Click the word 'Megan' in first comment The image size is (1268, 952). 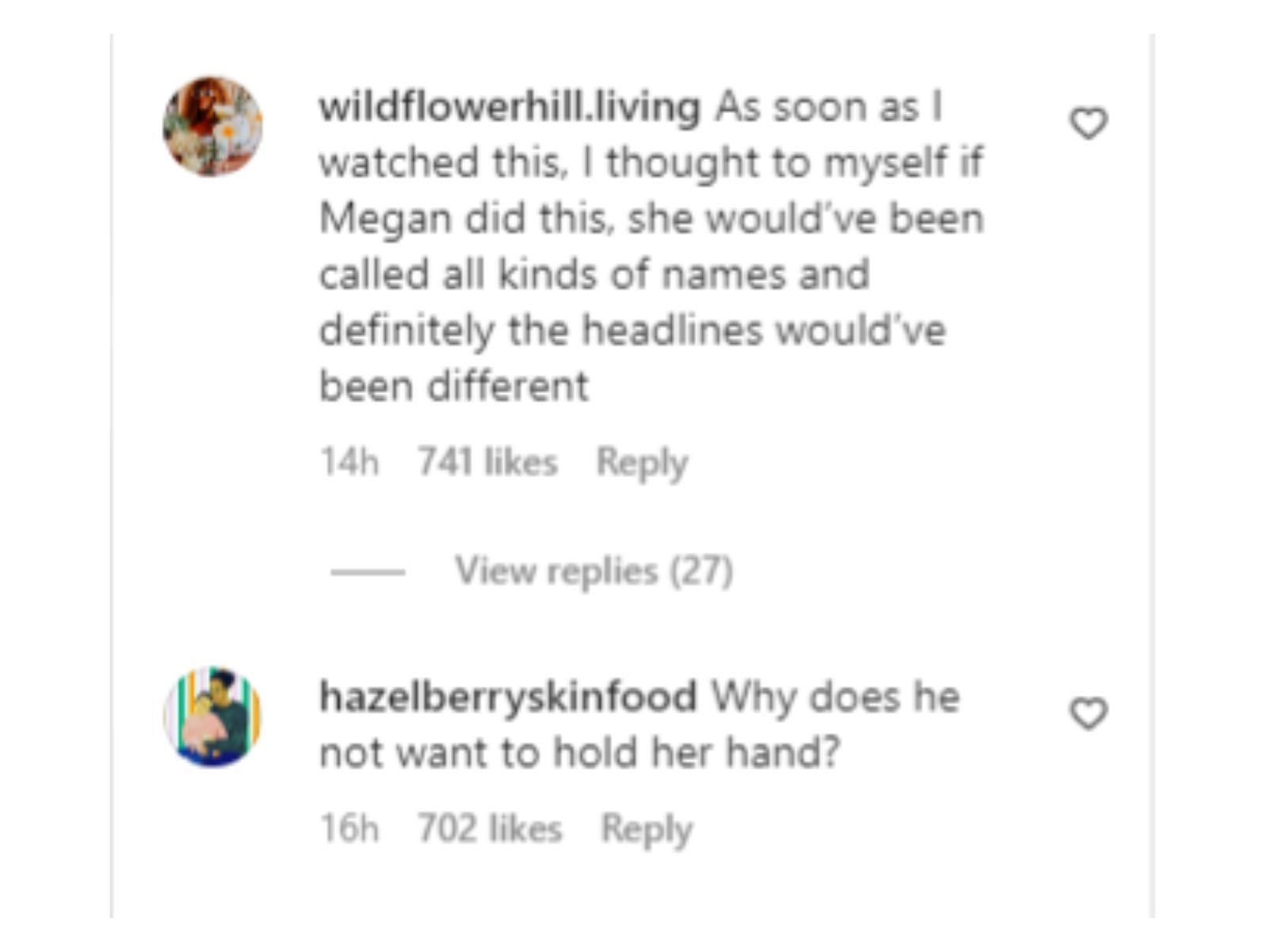[385, 220]
